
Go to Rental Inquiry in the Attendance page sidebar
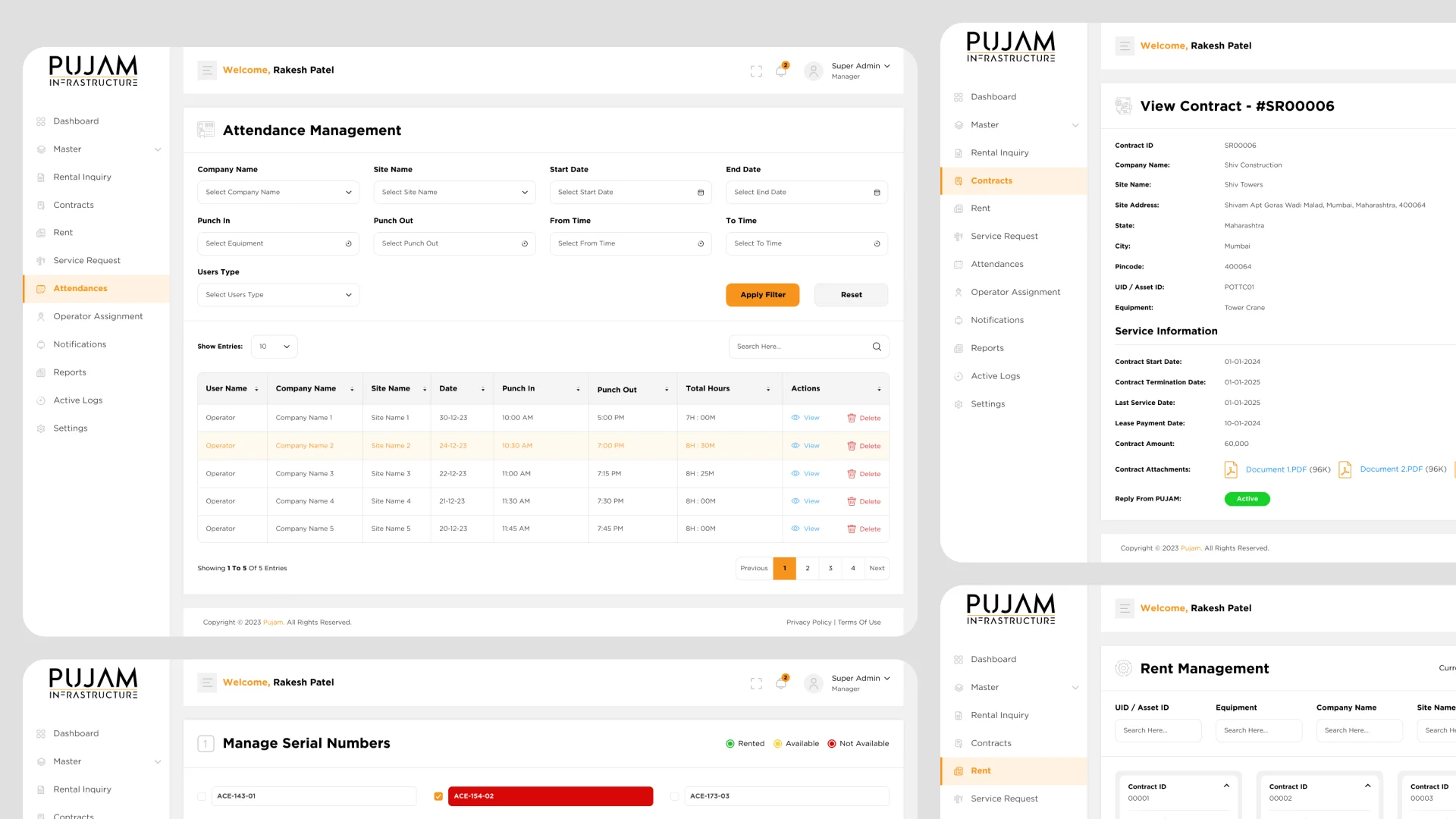[82, 177]
